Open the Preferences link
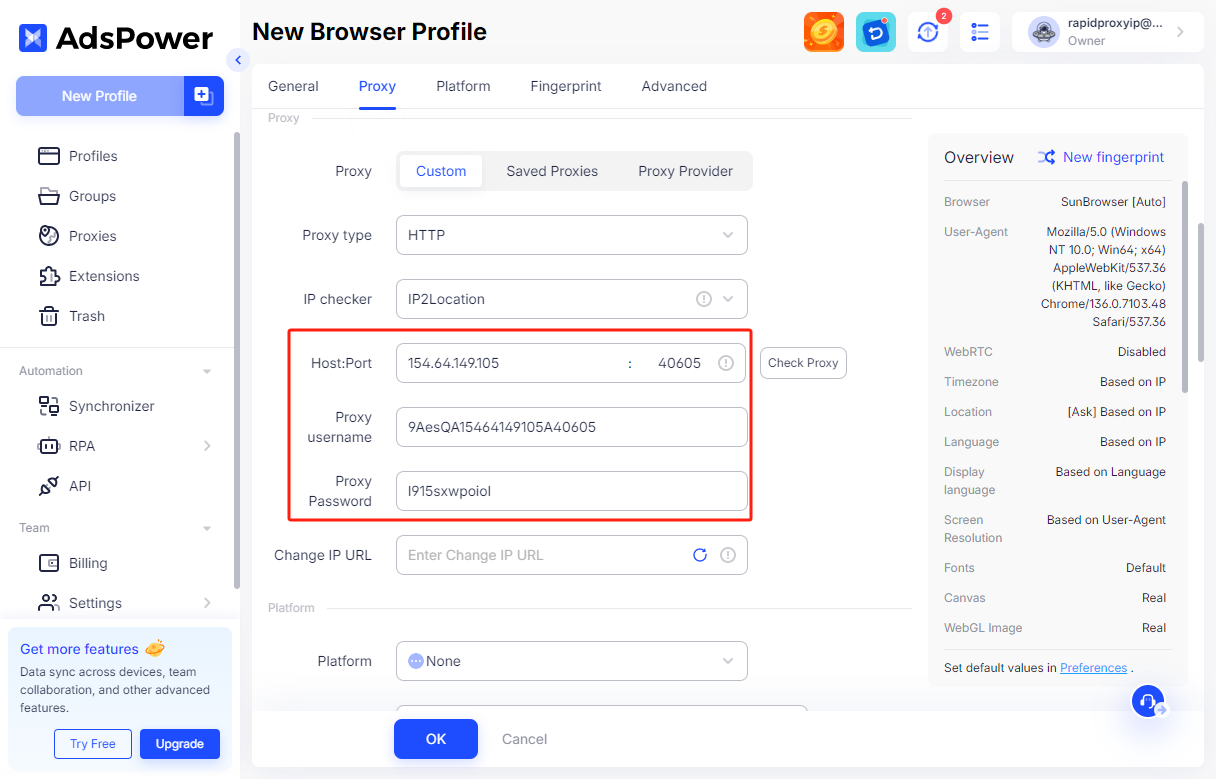The width and height of the screenshot is (1216, 779). (1093, 668)
